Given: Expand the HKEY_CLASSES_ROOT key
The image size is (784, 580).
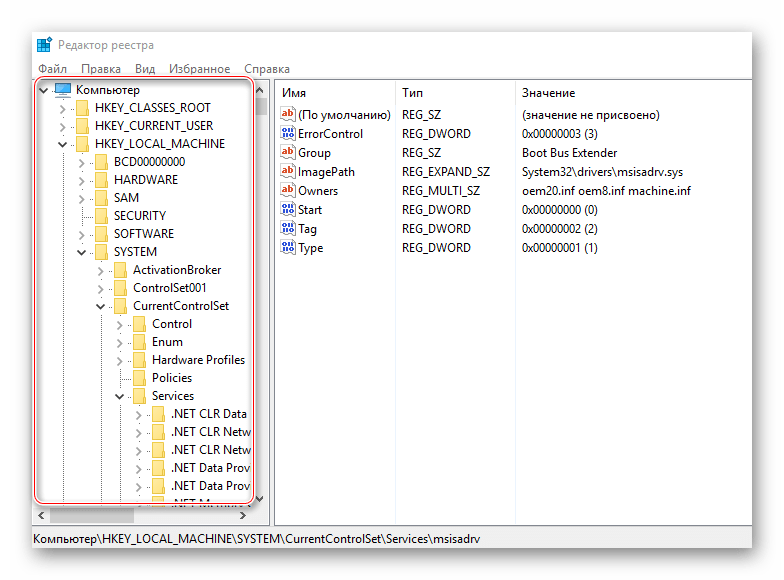Looking at the screenshot, I should click(x=62, y=108).
